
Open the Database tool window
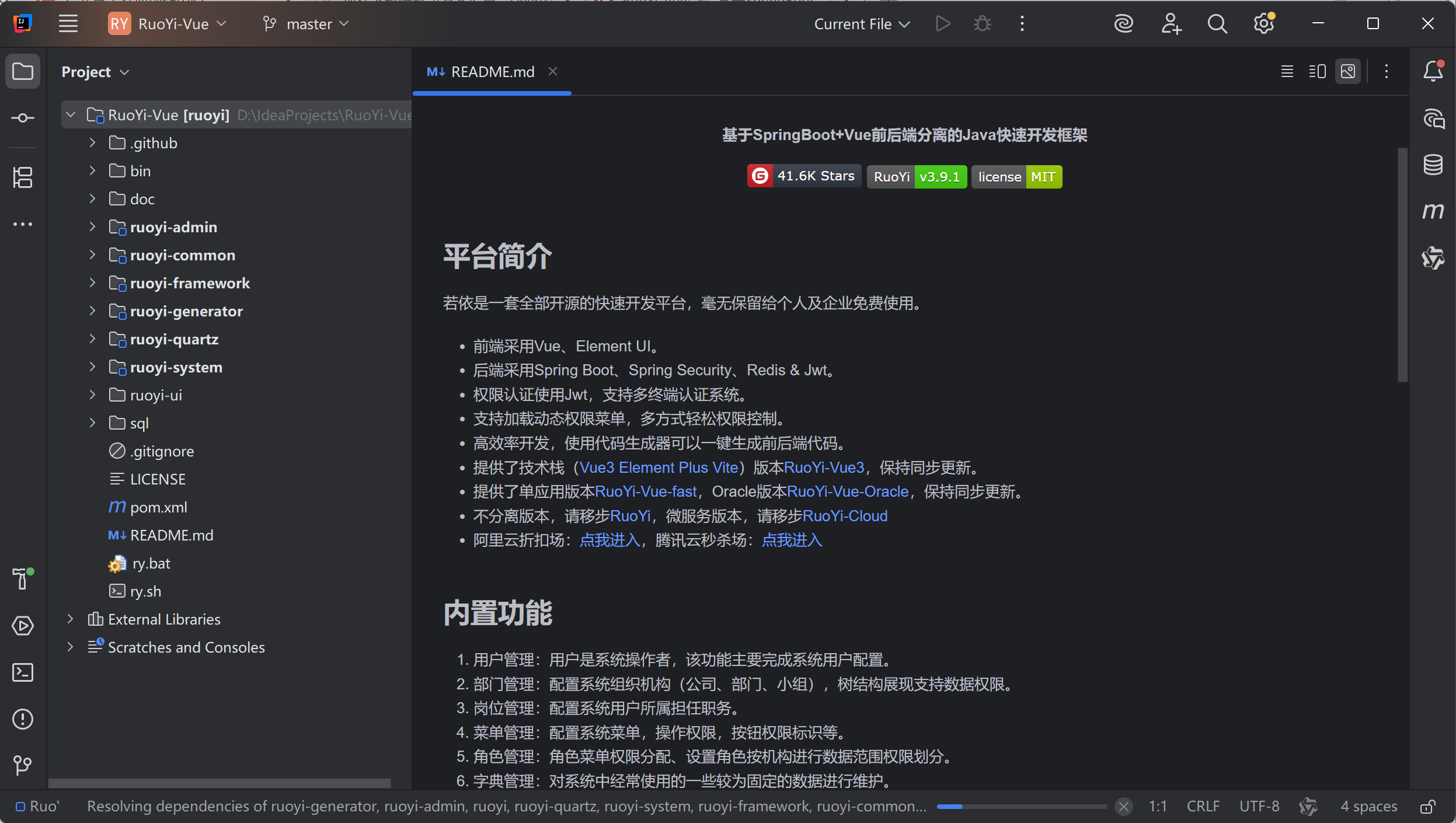coord(1433,165)
